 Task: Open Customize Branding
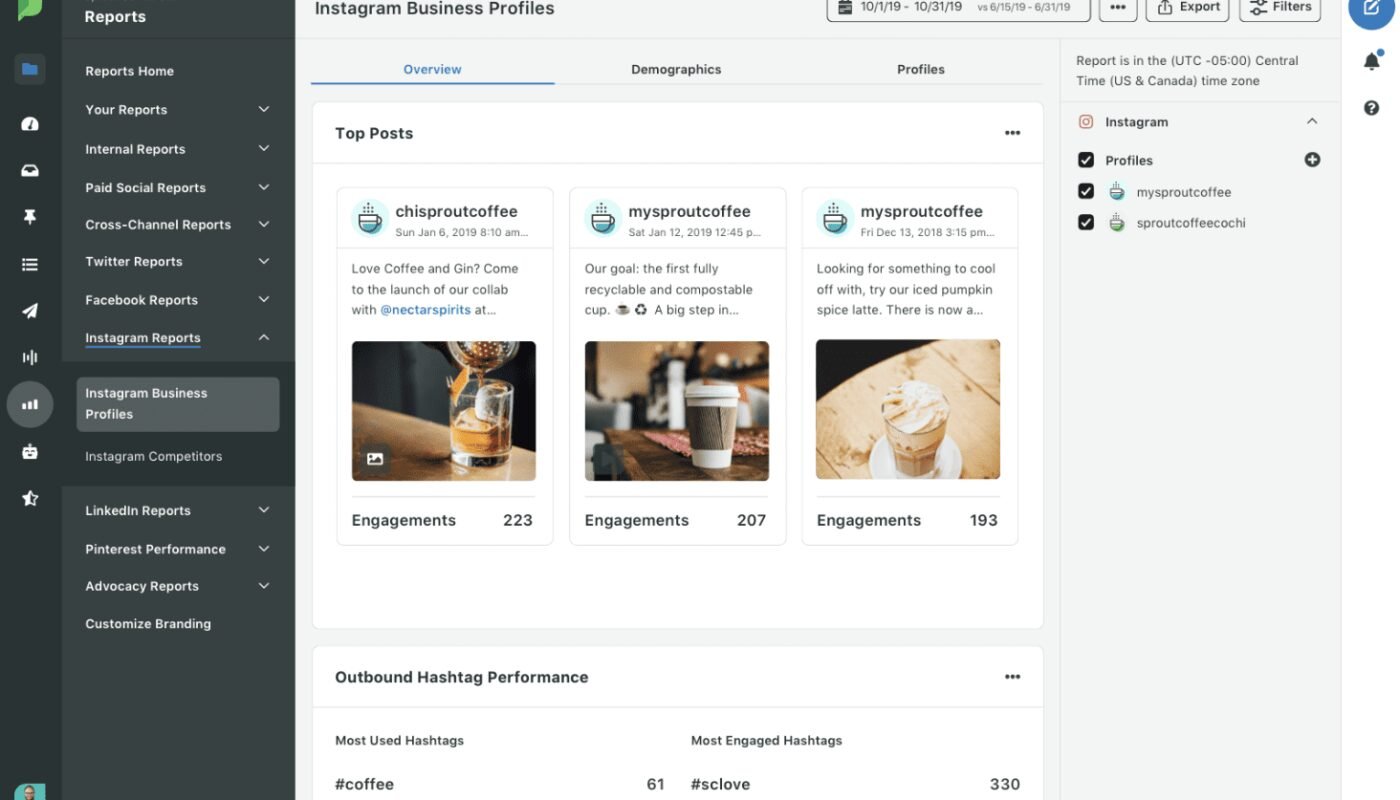(148, 623)
